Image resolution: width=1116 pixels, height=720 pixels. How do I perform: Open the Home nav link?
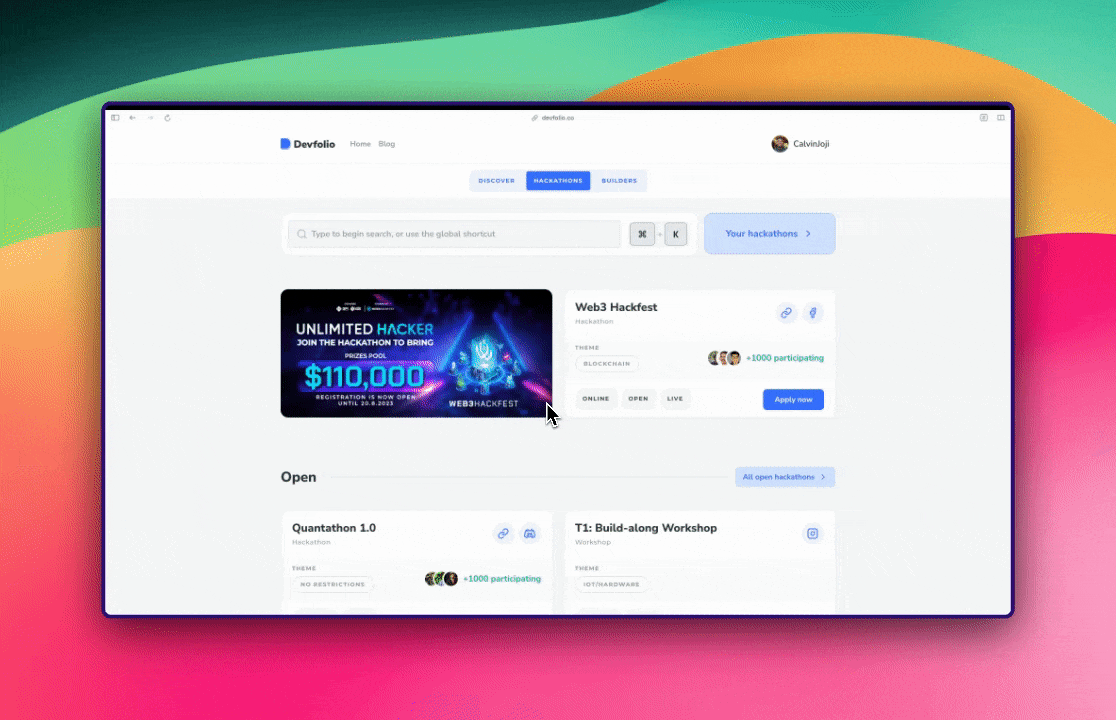(360, 144)
